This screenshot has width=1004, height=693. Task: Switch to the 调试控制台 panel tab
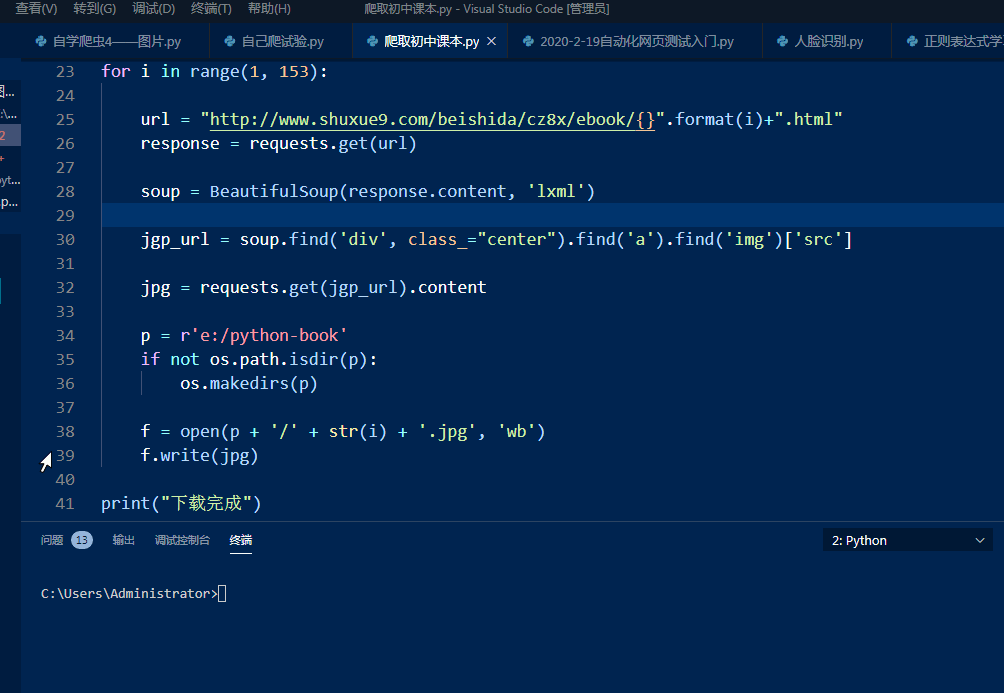pyautogui.click(x=181, y=539)
